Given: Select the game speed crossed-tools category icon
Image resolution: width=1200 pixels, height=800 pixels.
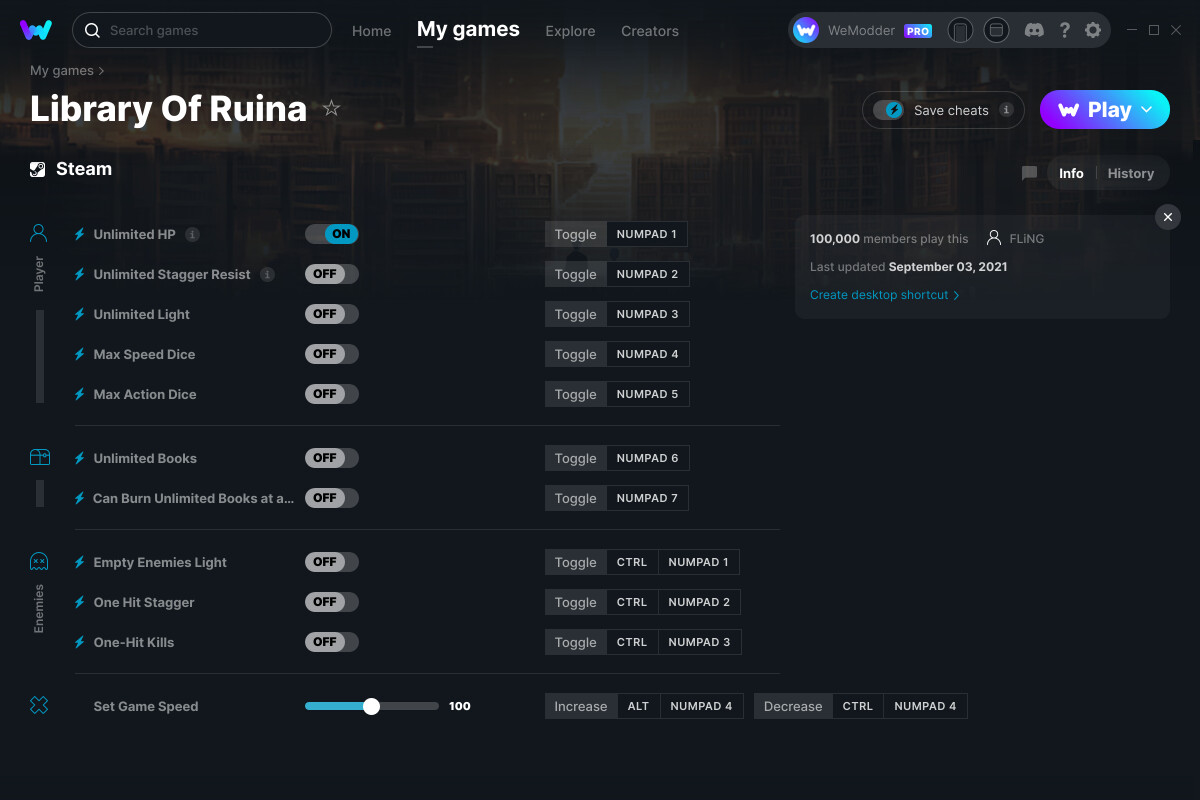Looking at the screenshot, I should (x=39, y=706).
